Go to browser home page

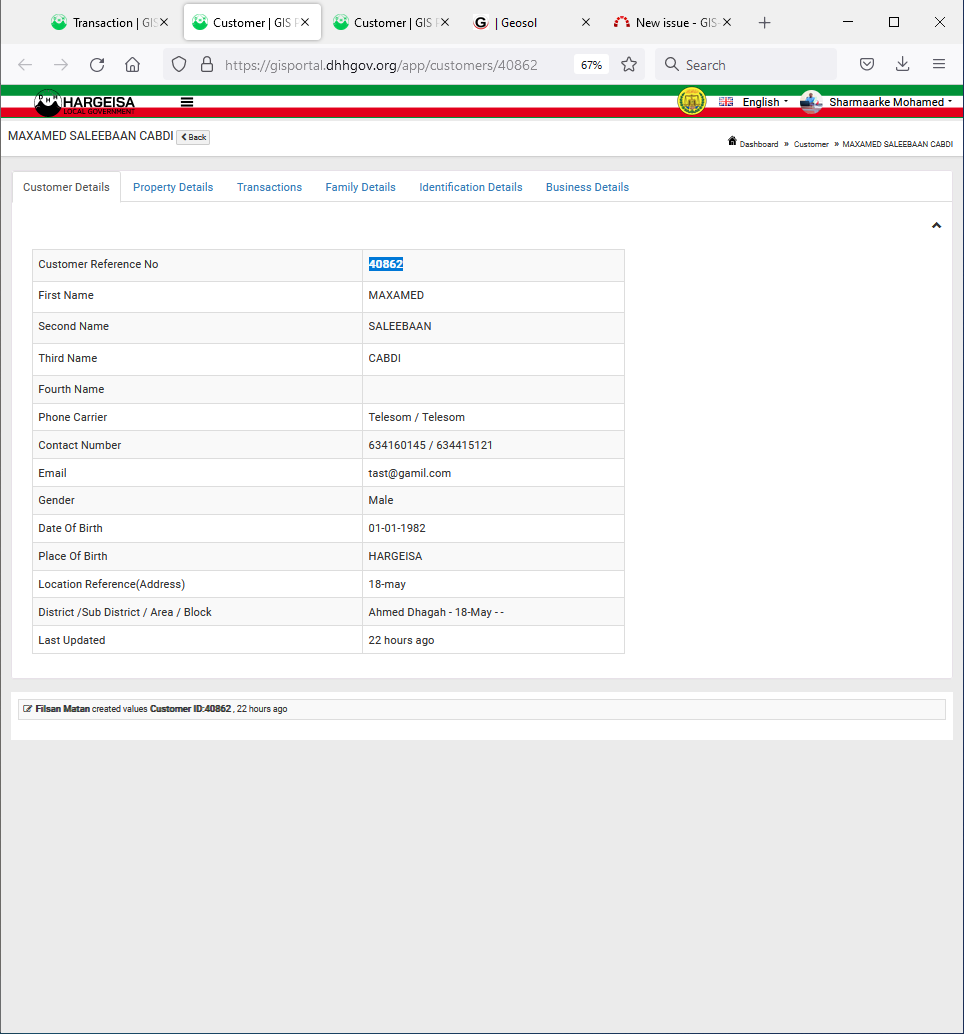(133, 65)
